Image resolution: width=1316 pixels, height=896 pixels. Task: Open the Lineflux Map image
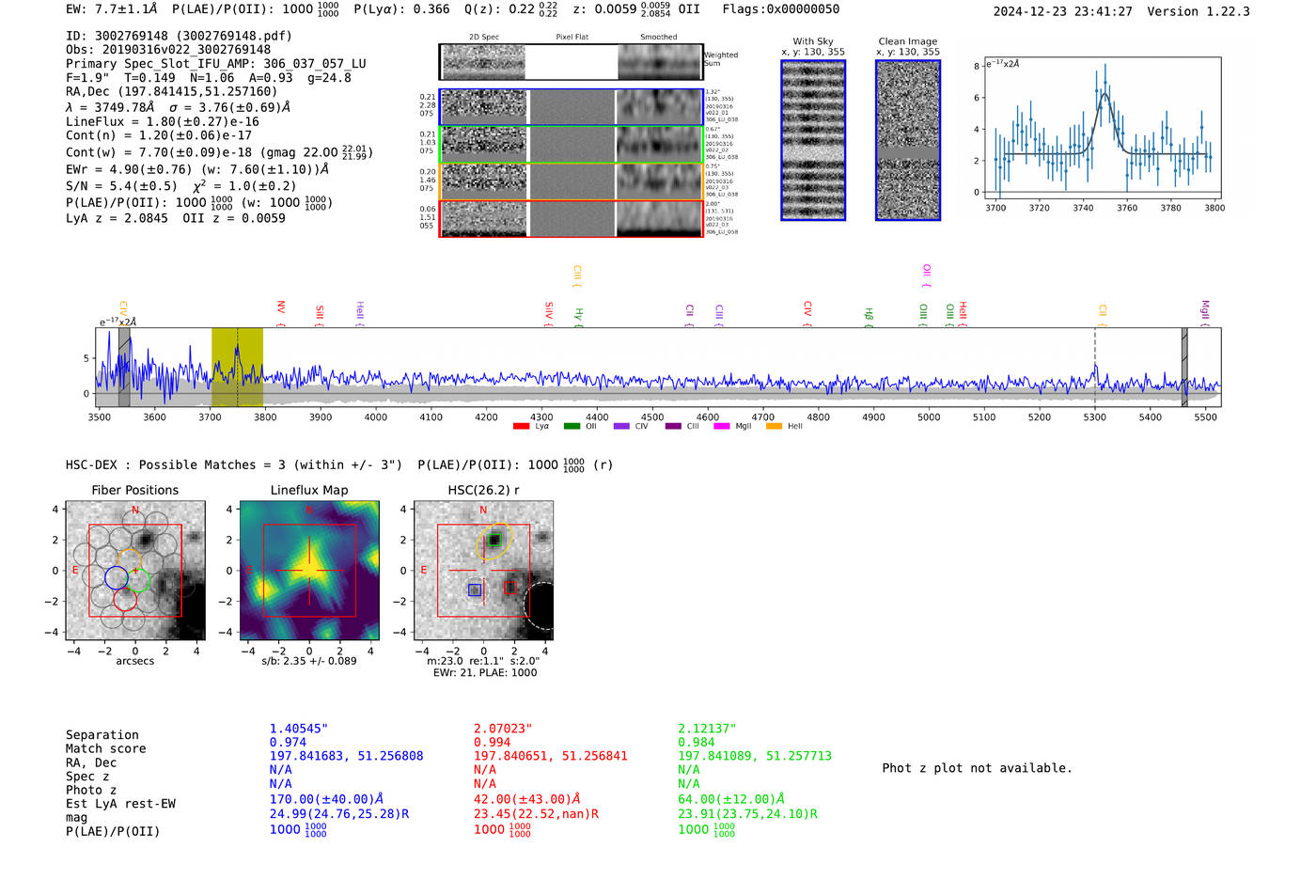click(x=309, y=571)
